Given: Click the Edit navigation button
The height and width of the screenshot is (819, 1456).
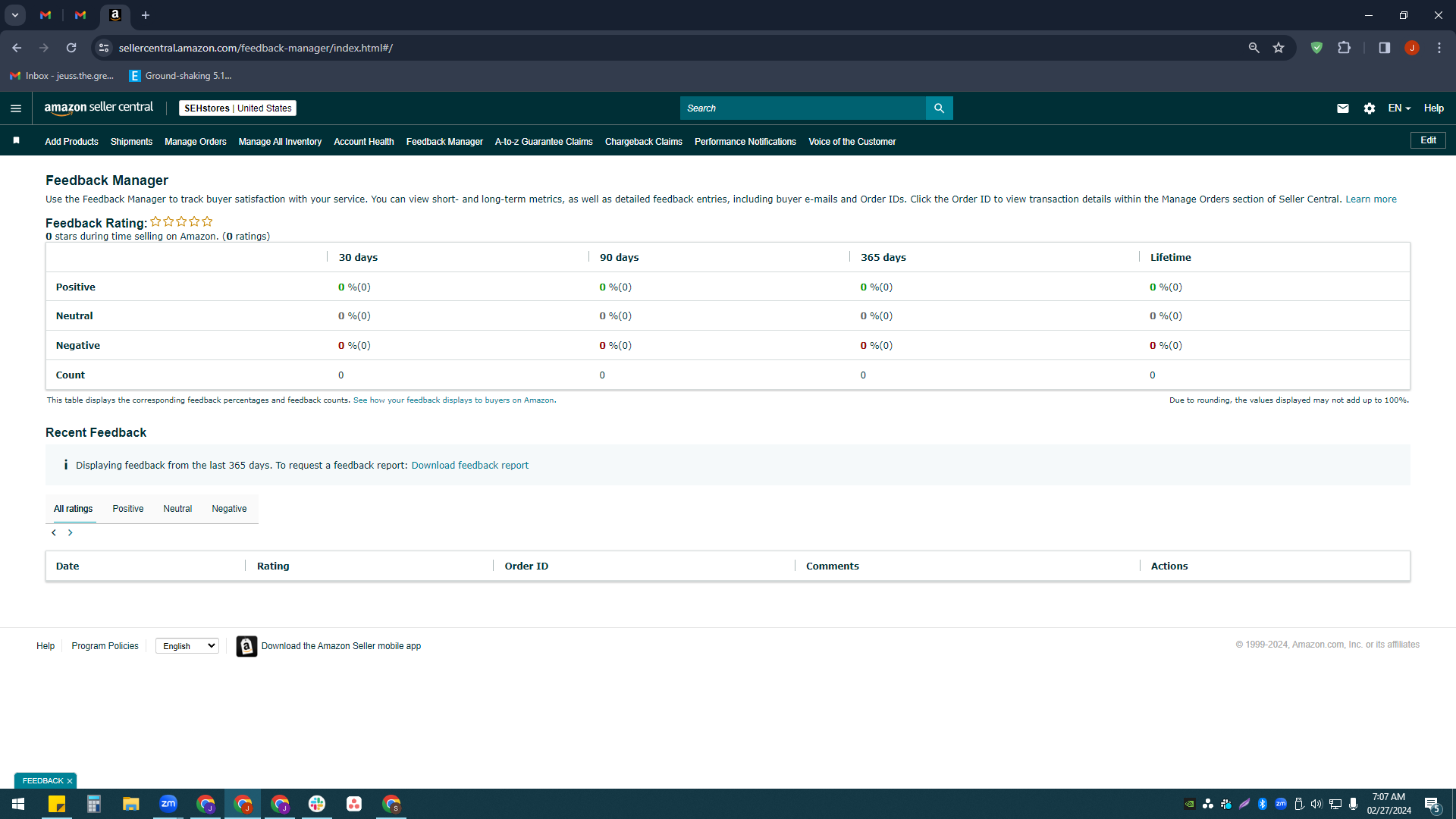Looking at the screenshot, I should [x=1428, y=140].
